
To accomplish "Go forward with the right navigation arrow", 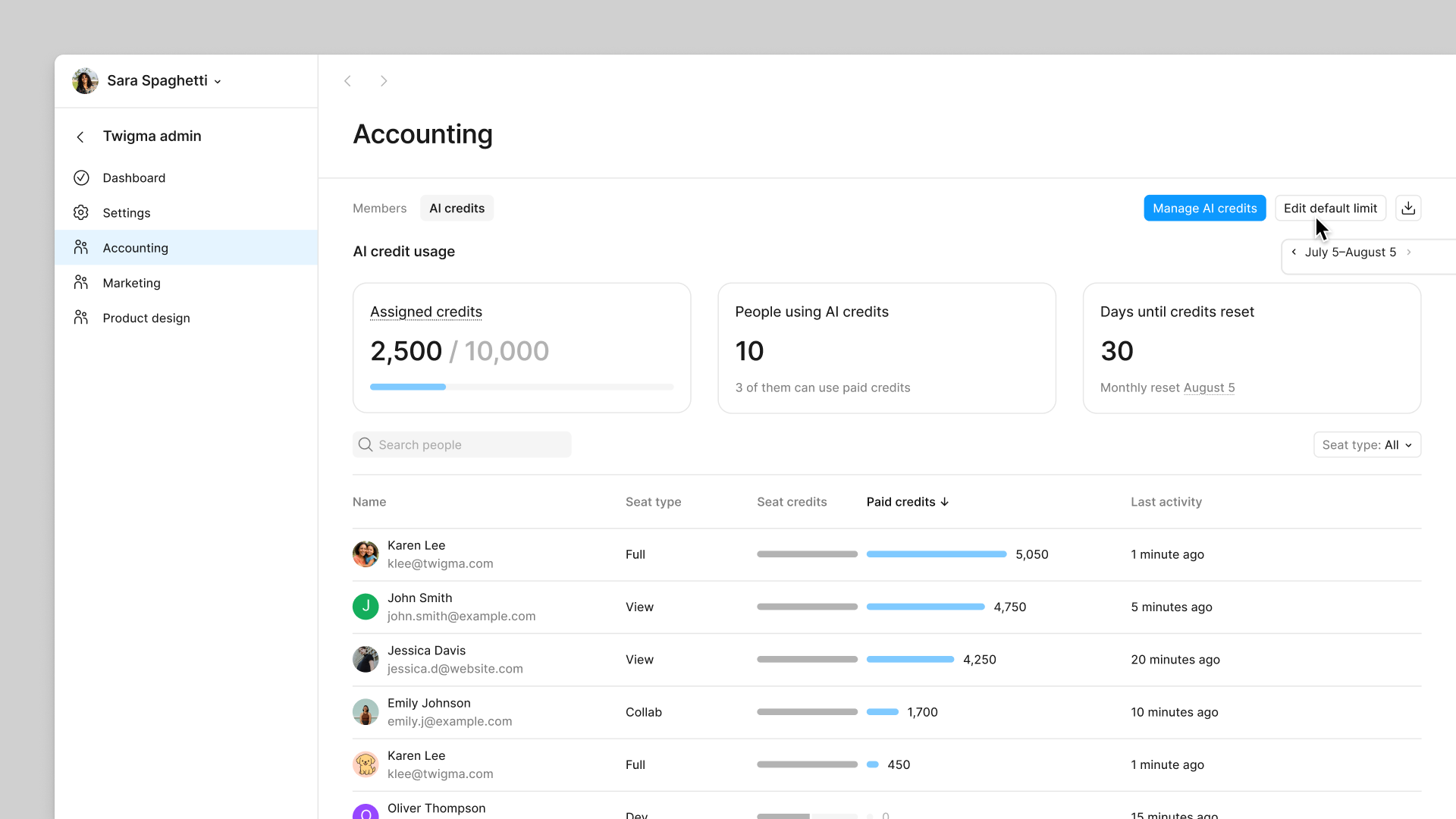I will [384, 81].
